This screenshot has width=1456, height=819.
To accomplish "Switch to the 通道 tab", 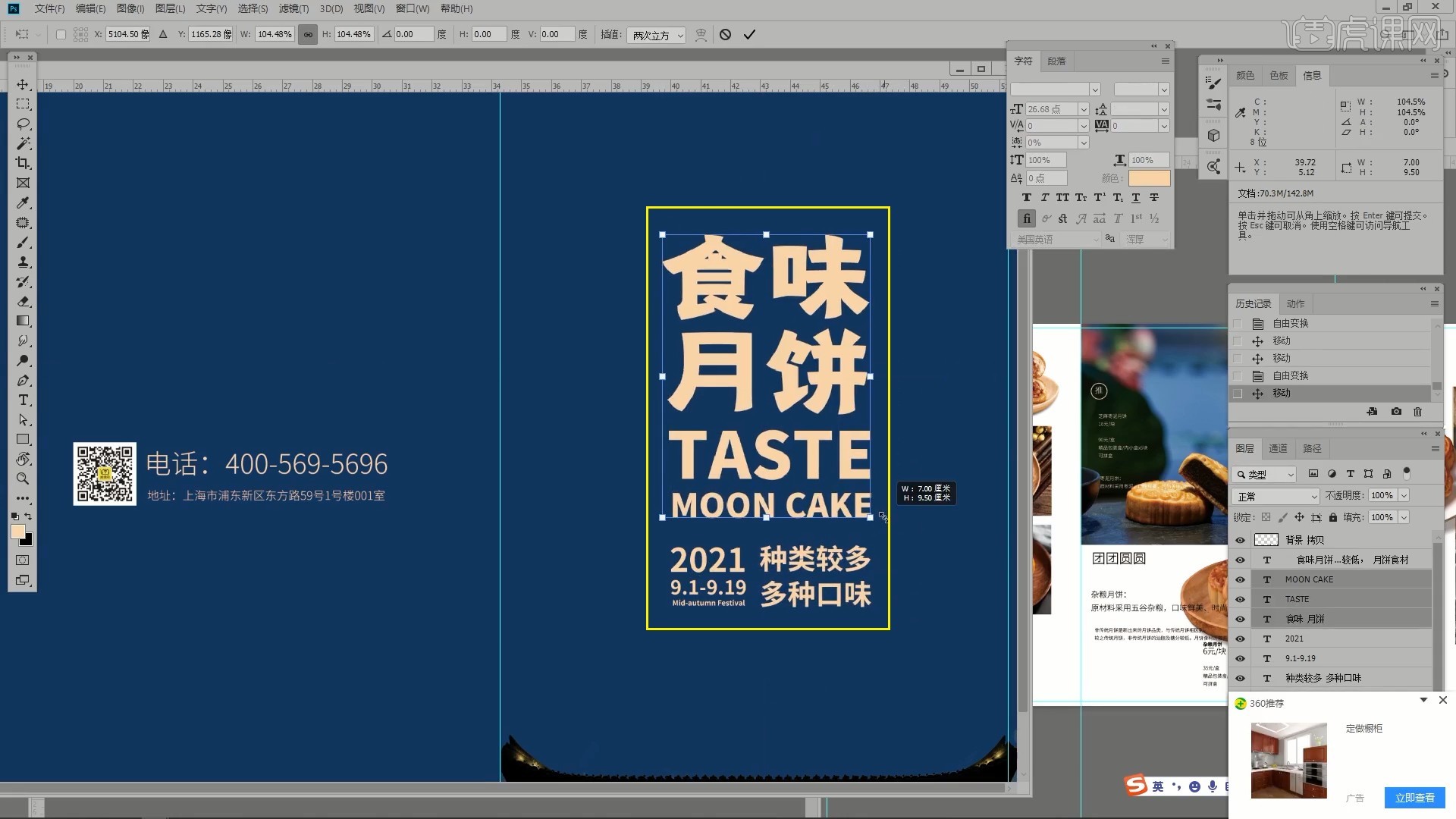I will 1278,448.
